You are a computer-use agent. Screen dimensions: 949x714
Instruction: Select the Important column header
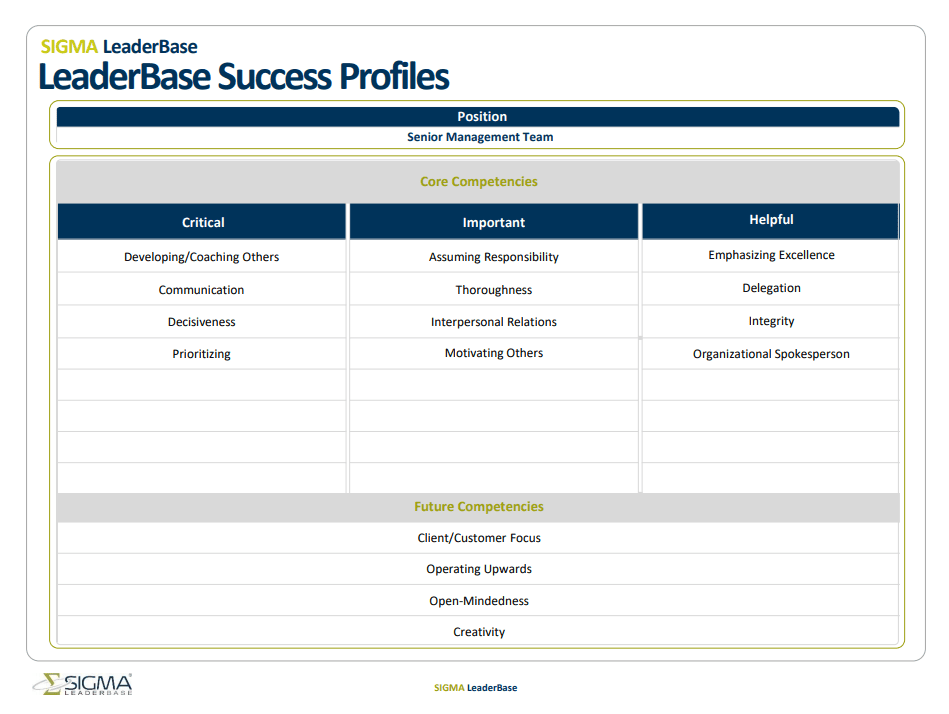(x=494, y=222)
